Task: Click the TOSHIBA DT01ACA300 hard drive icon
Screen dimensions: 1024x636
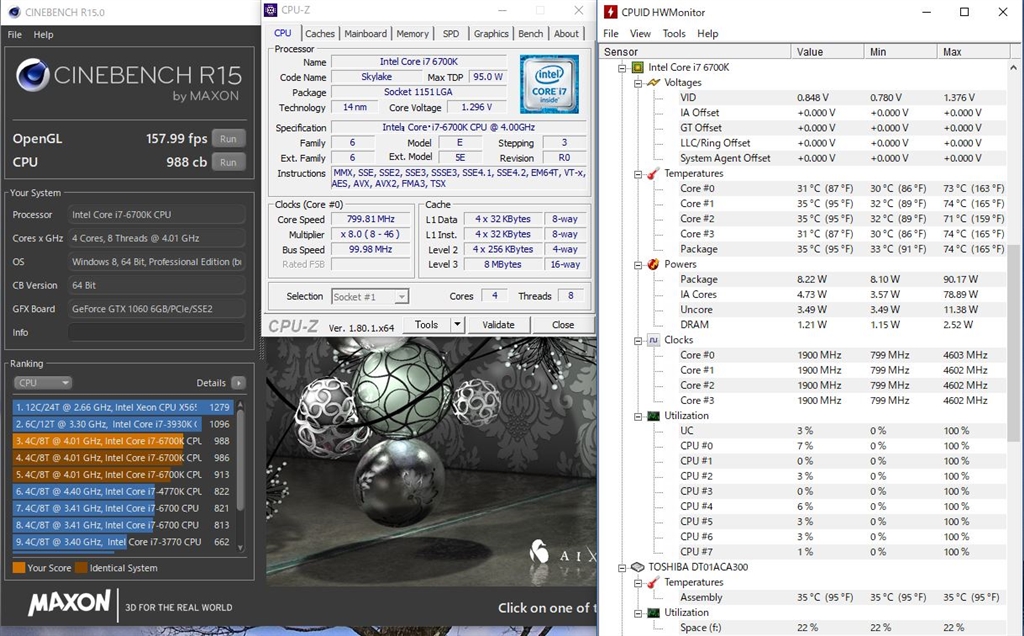Action: [638, 567]
